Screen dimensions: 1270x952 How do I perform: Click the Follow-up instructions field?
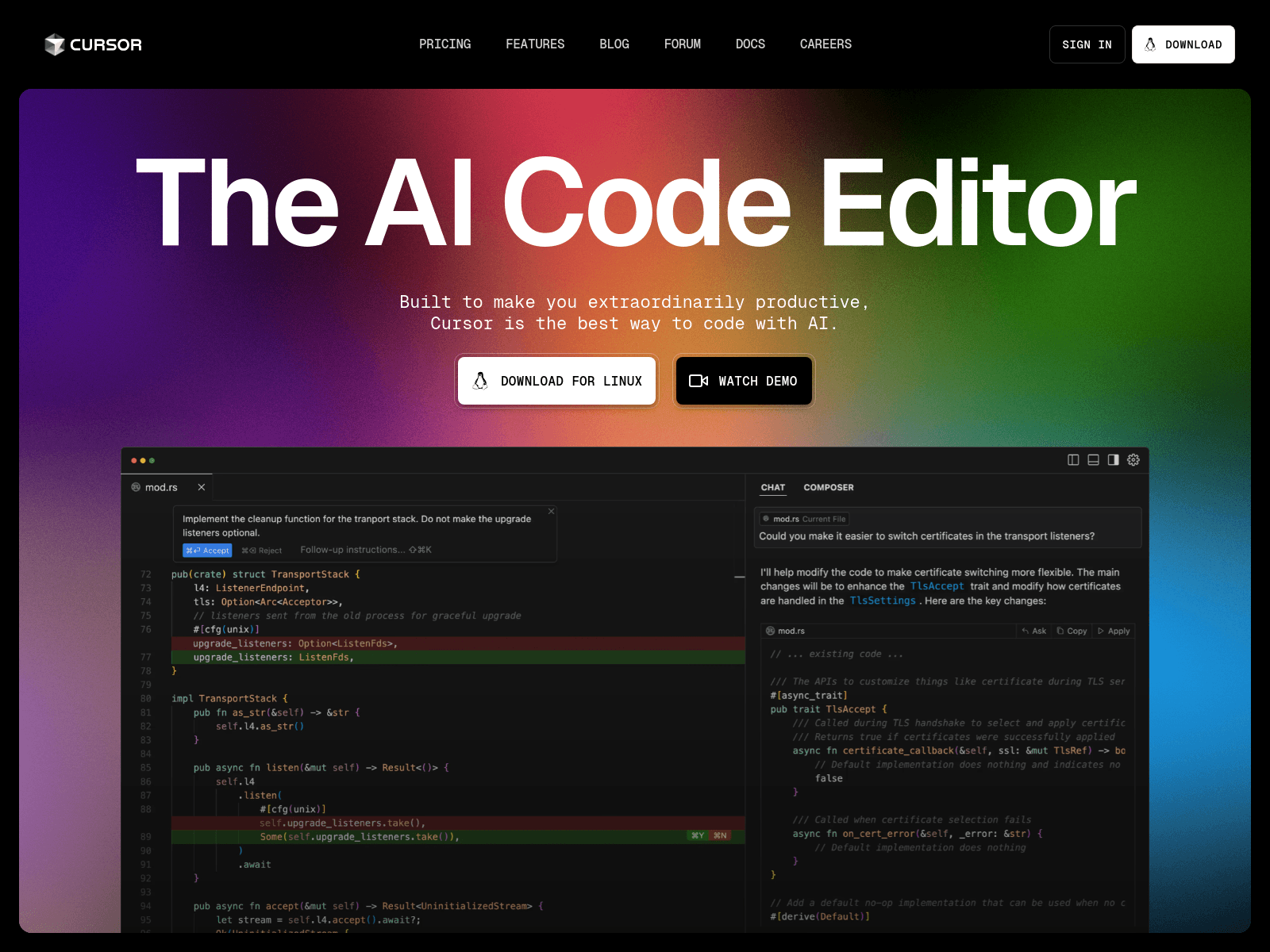point(366,550)
